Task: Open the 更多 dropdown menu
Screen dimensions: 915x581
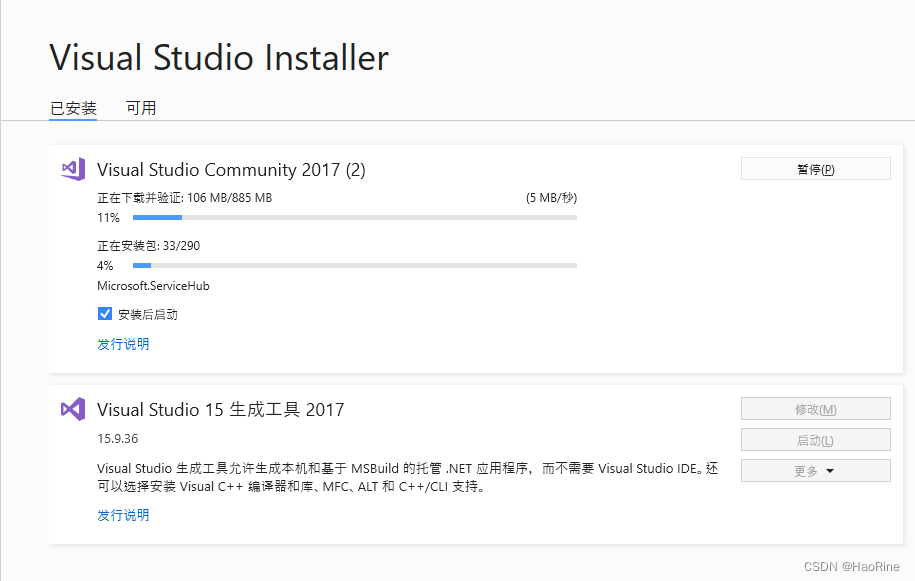Action: [x=814, y=470]
